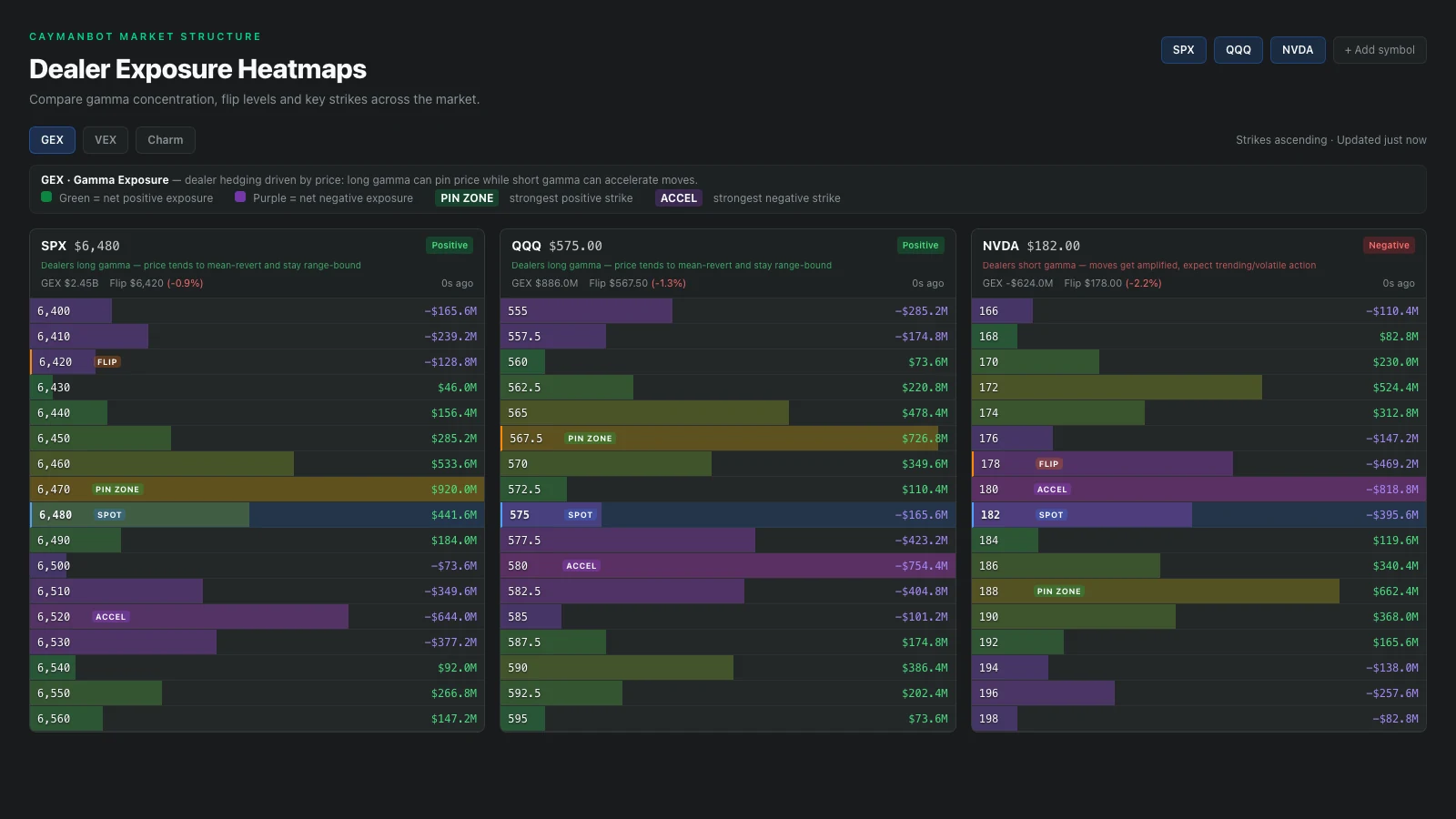Select the SPX 6,560 strike label

[x=54, y=719]
